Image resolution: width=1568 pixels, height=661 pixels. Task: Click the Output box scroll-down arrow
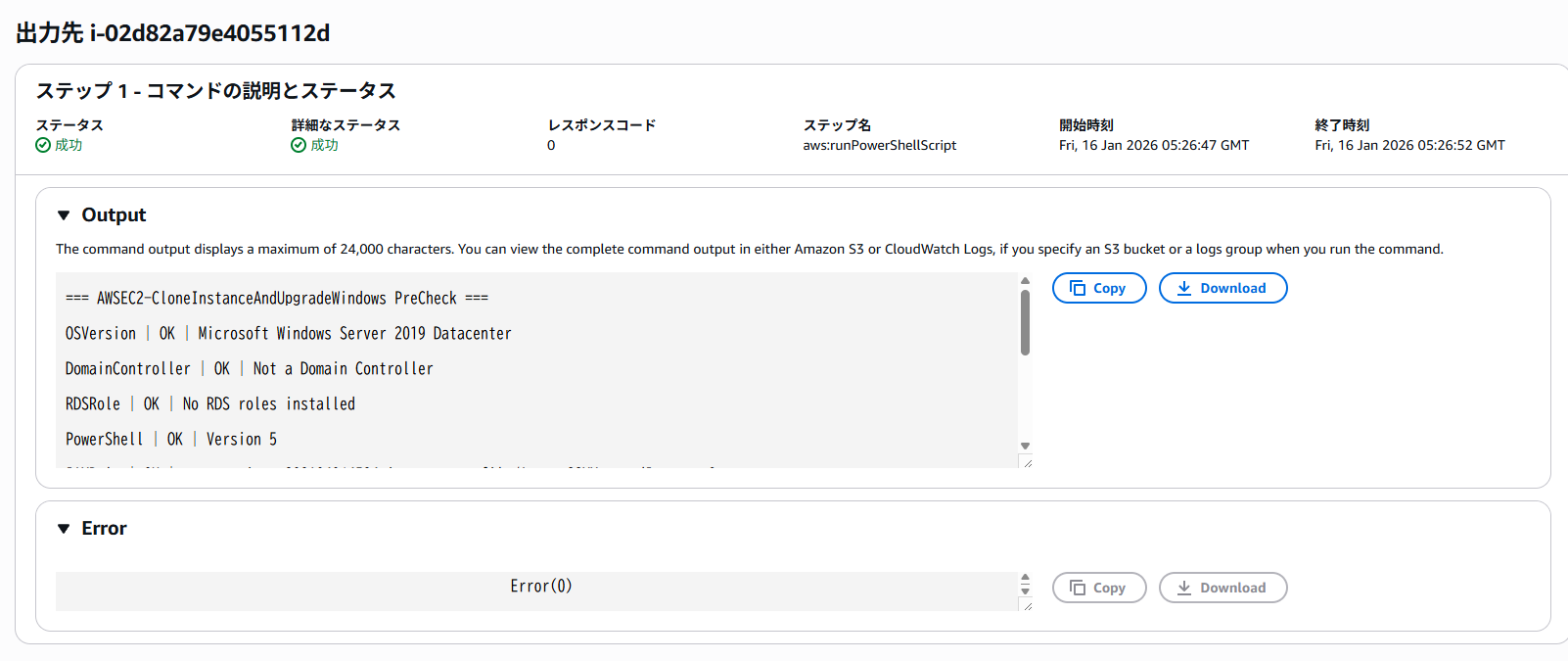point(1025,447)
